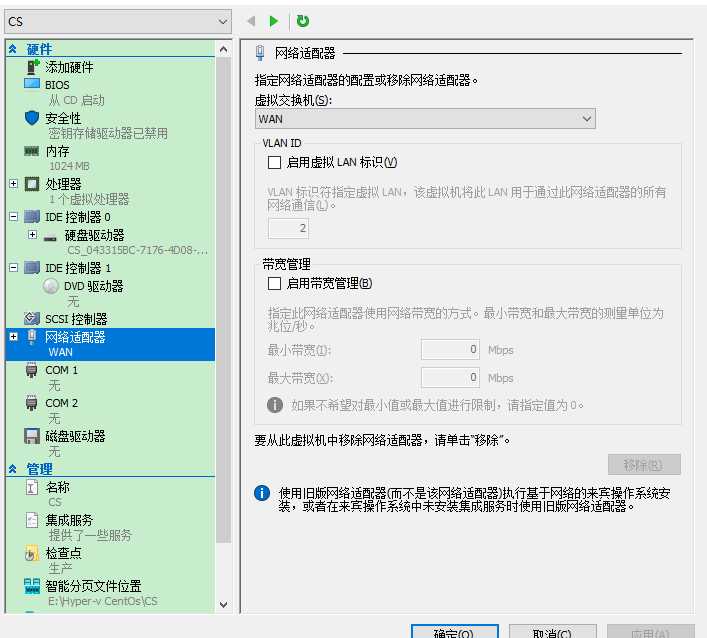Screen dimensions: 707x638
Task: Click the 名称 document icon
Action: pos(32,487)
